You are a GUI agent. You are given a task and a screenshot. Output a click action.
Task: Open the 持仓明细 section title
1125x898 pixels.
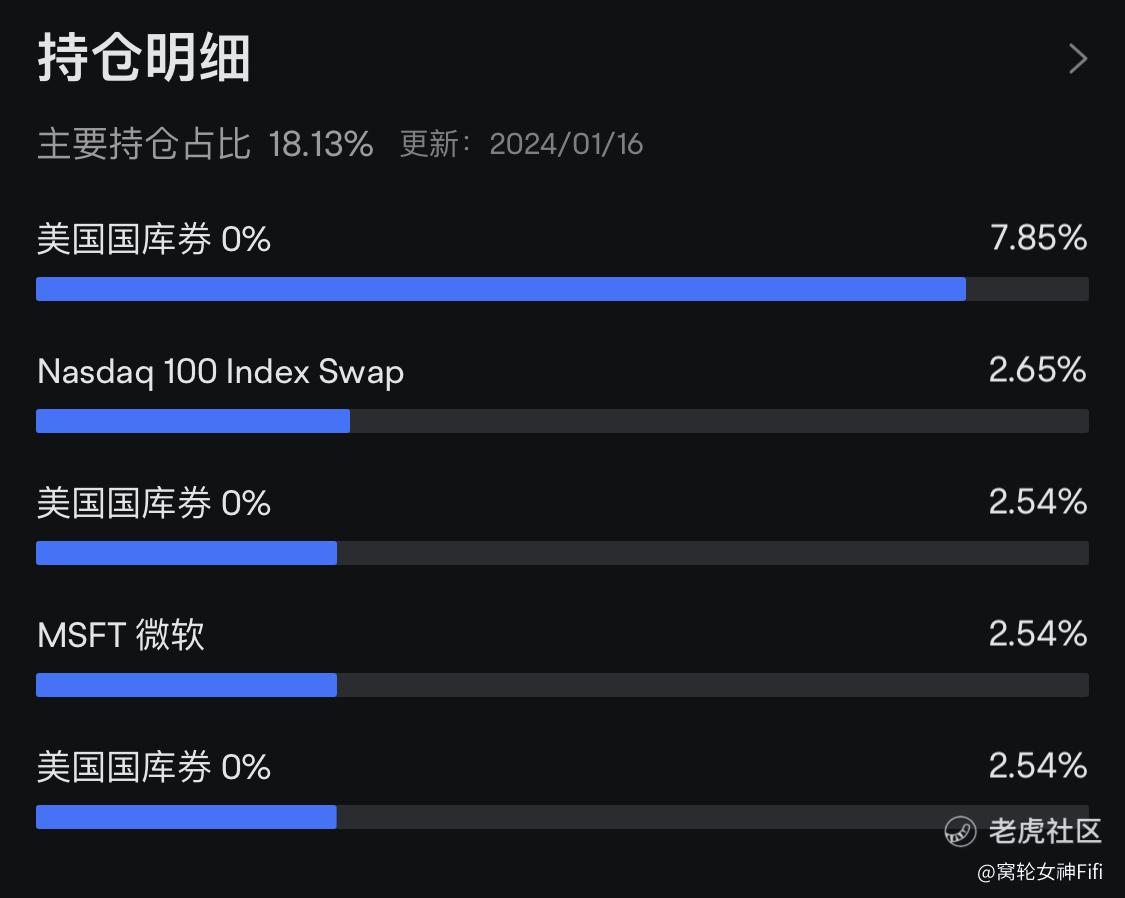pos(144,58)
